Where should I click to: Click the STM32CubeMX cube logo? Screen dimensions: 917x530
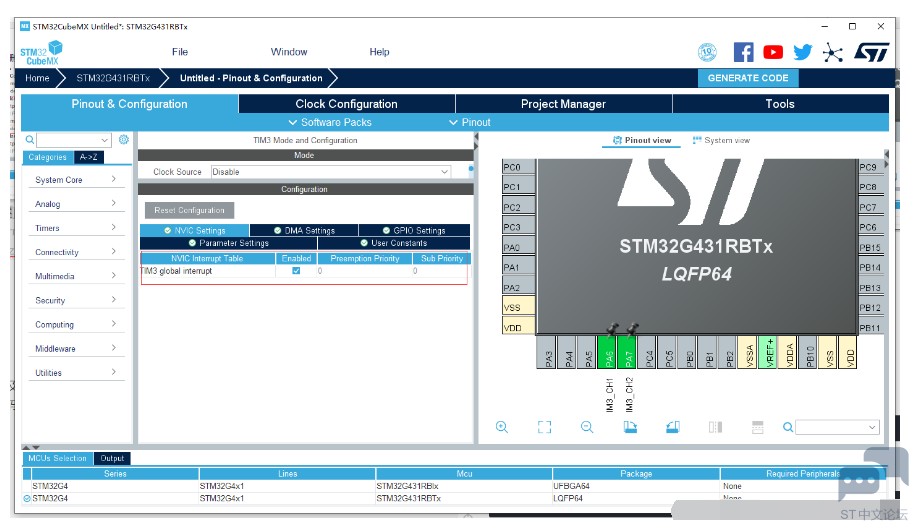[x=41, y=53]
